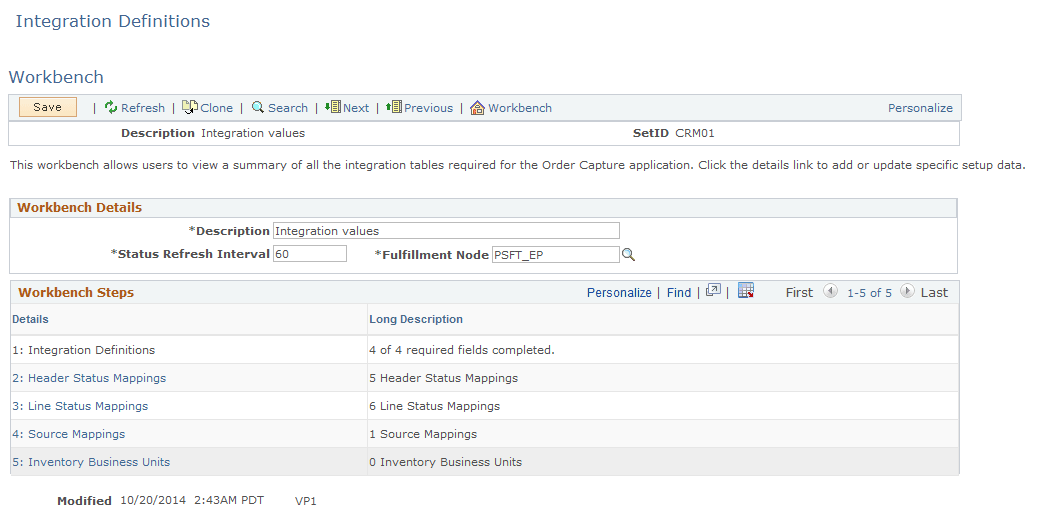Click the Long Description column header
Viewport: 1043px width, 524px height.
pyautogui.click(x=416, y=319)
